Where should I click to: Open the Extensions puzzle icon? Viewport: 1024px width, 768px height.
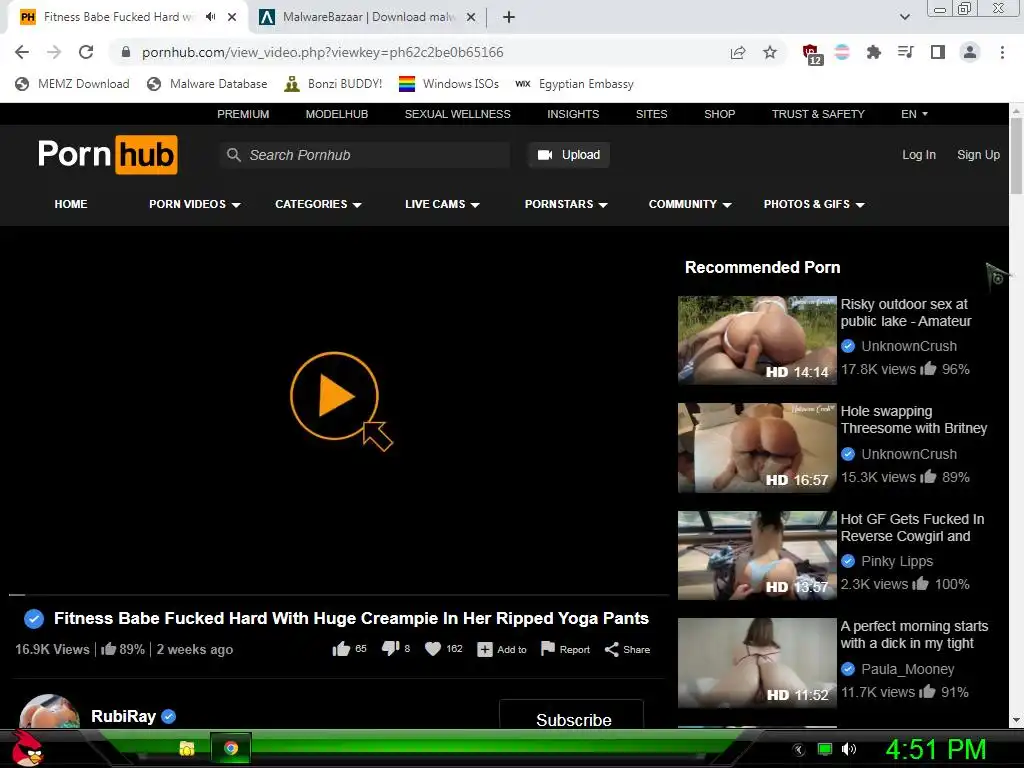874,52
